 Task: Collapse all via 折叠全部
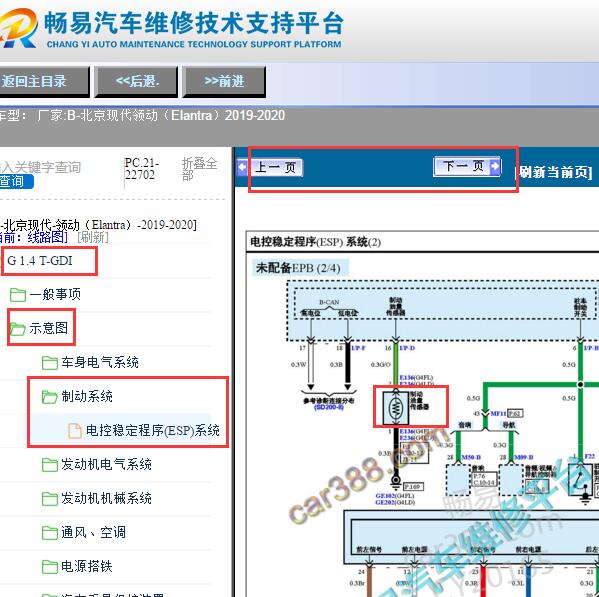point(199,169)
